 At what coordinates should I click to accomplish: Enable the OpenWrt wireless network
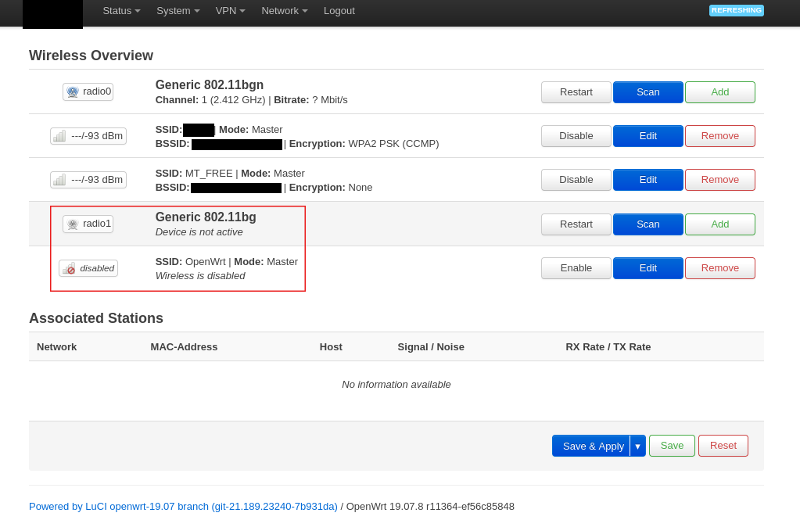click(x=576, y=268)
